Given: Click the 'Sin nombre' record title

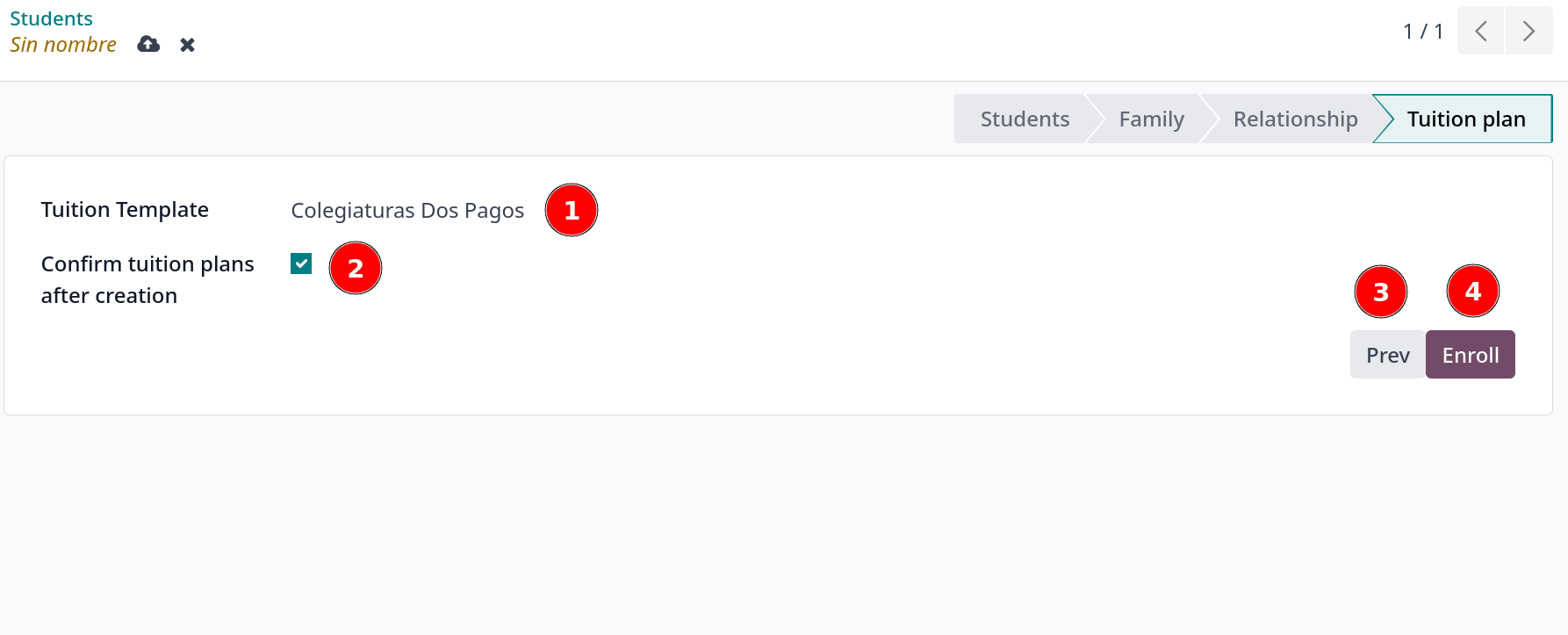Looking at the screenshot, I should pyautogui.click(x=63, y=45).
